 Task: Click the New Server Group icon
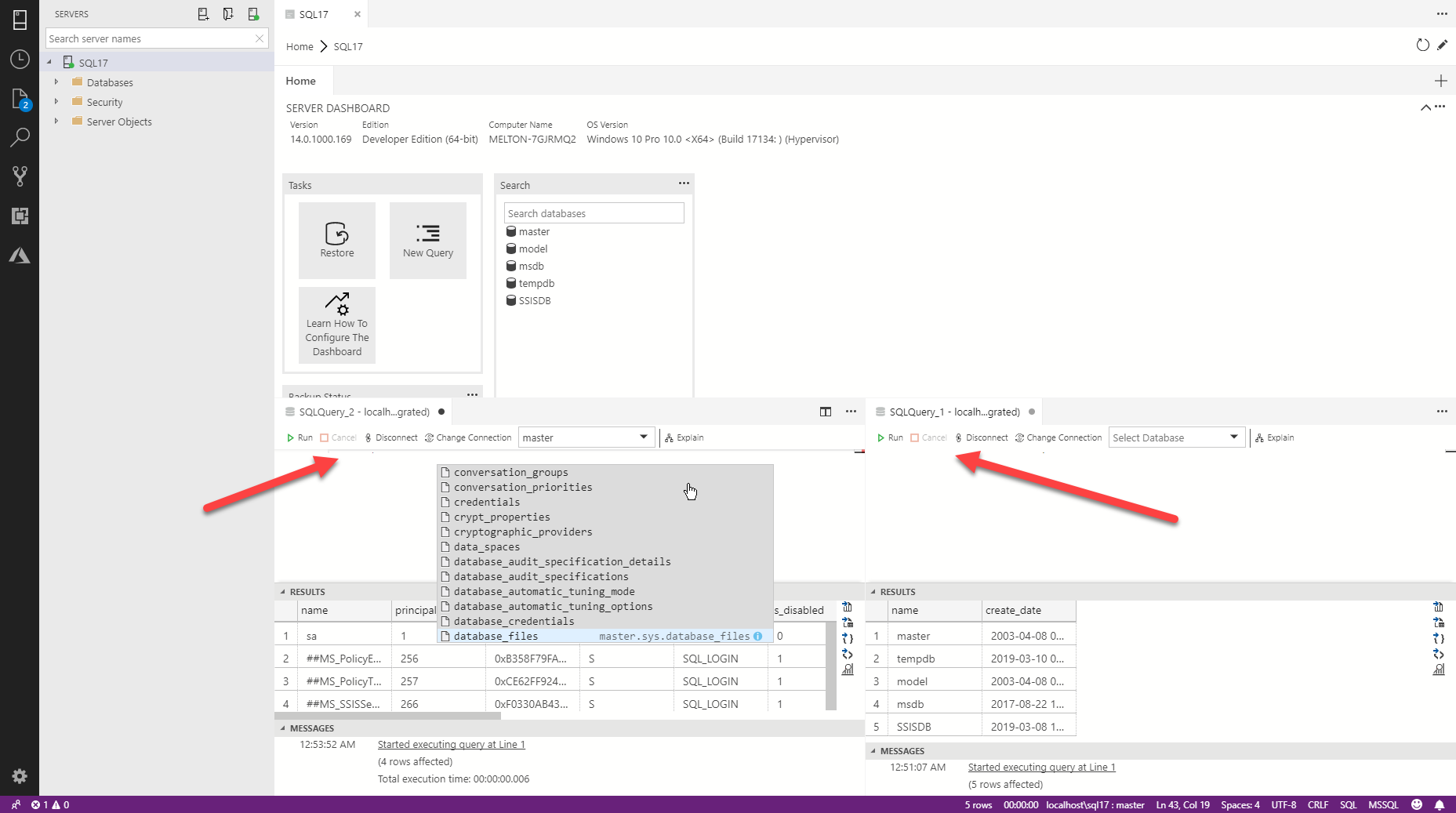[228, 14]
